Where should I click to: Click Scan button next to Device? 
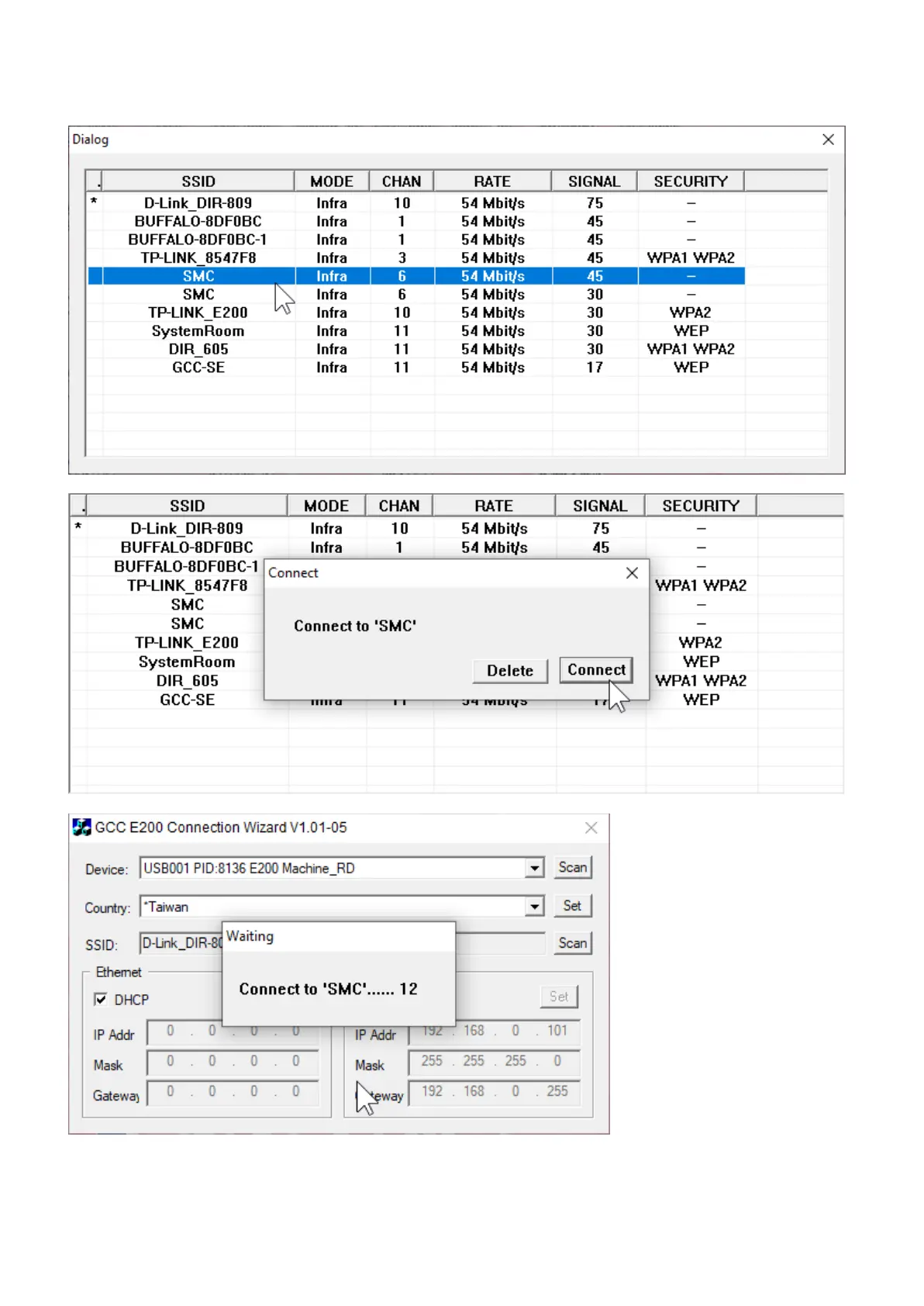[x=572, y=868]
